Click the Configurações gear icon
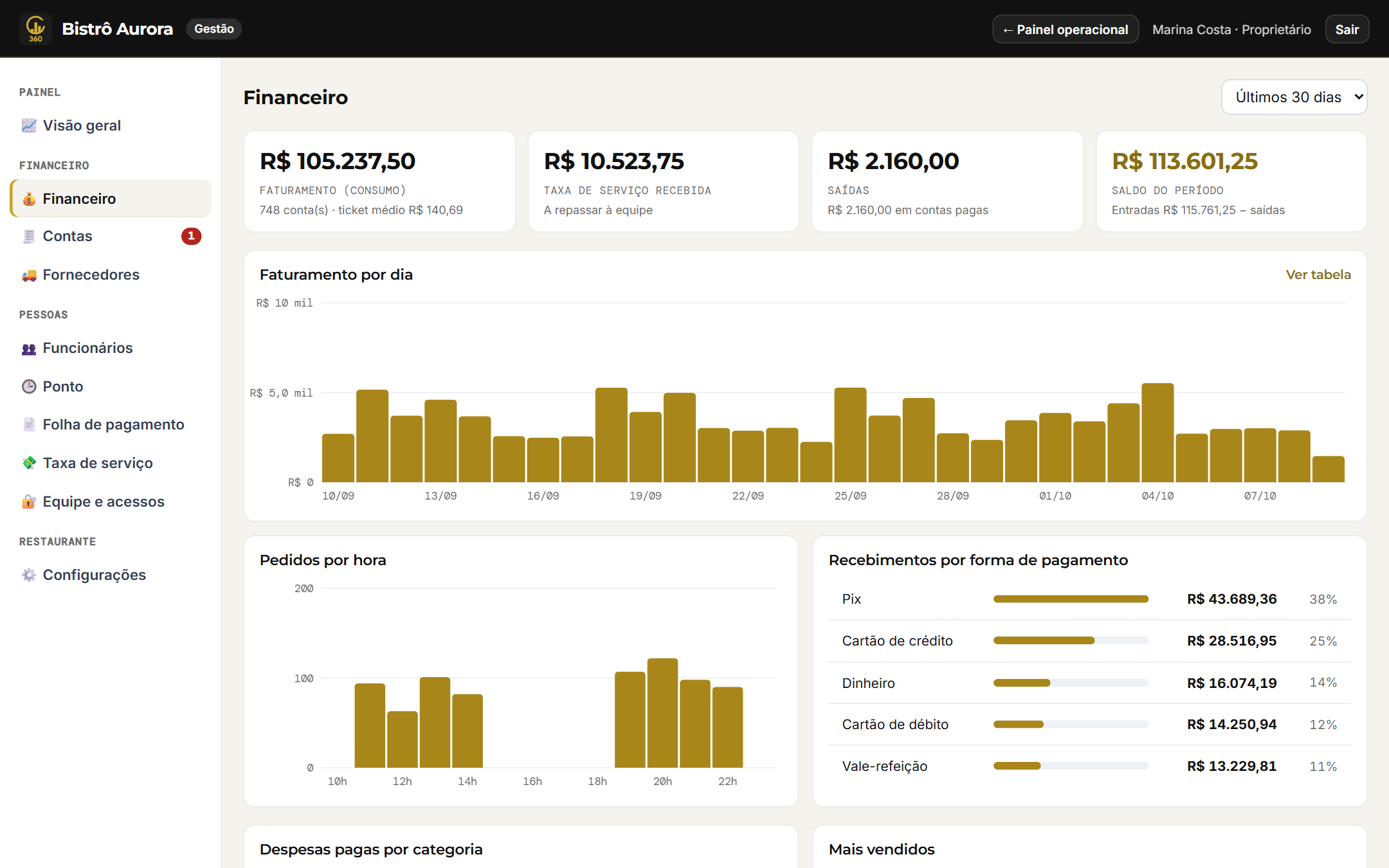This screenshot has height=868, width=1389. click(x=29, y=575)
